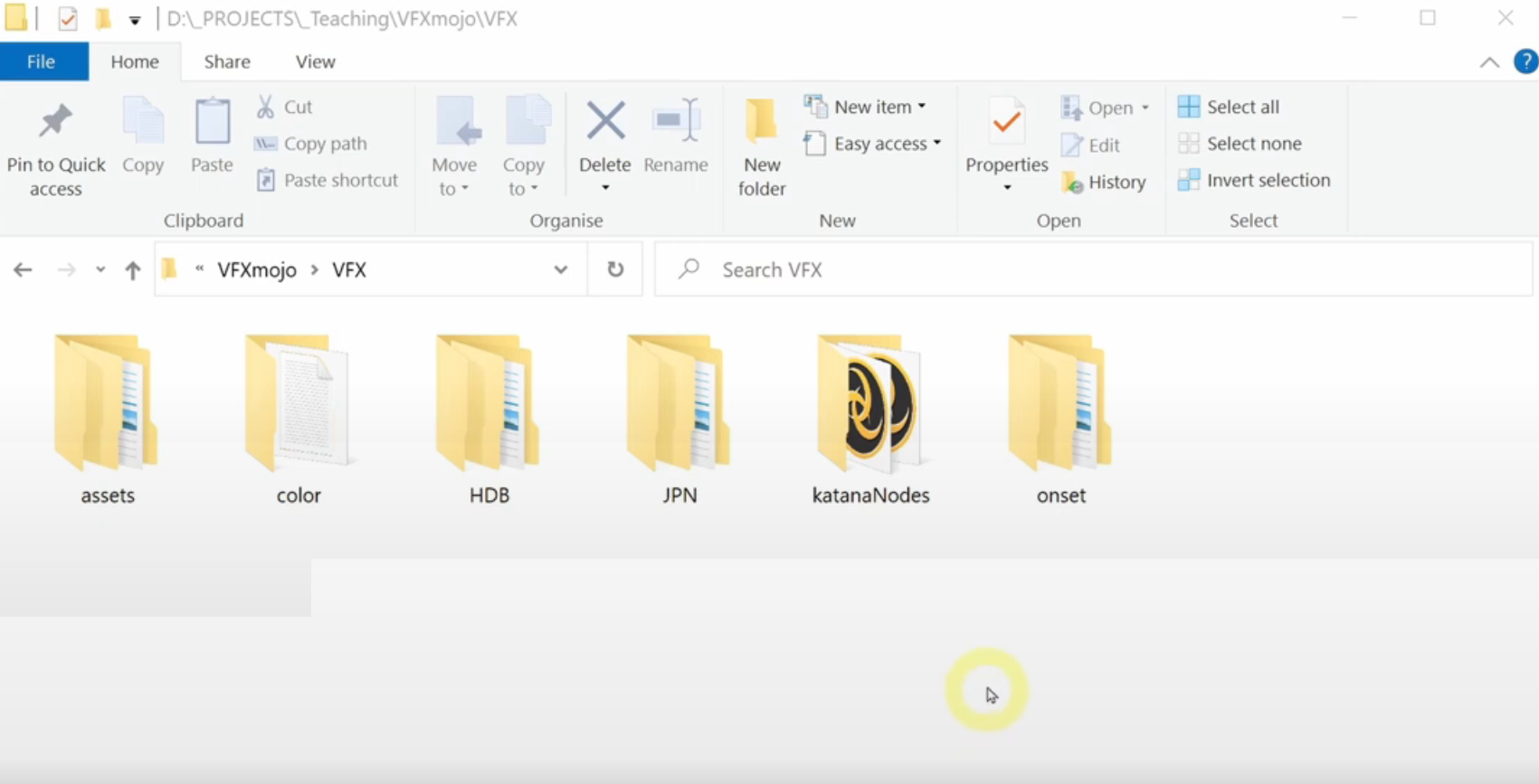
Task: Click the Forward navigation arrow
Action: [x=66, y=269]
